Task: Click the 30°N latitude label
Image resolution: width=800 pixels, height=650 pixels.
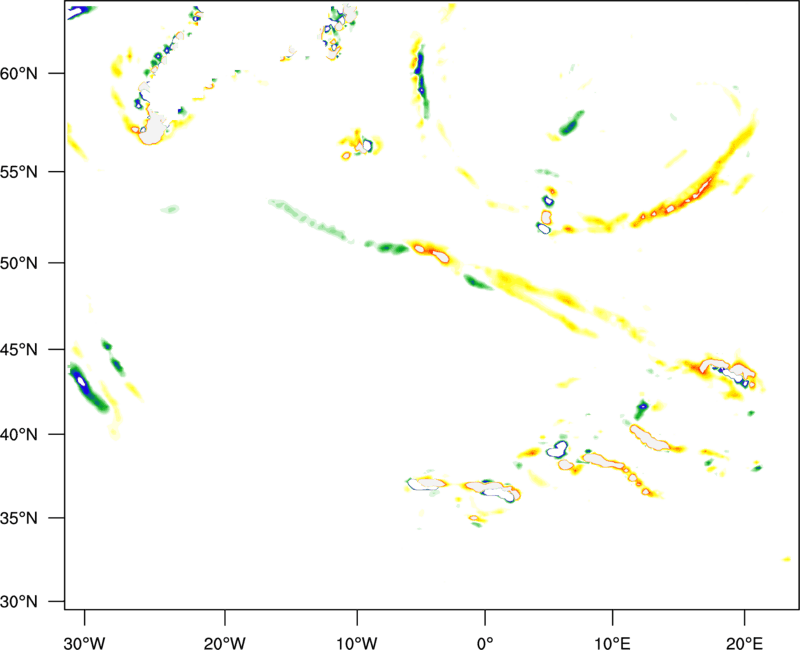Action: [19, 602]
